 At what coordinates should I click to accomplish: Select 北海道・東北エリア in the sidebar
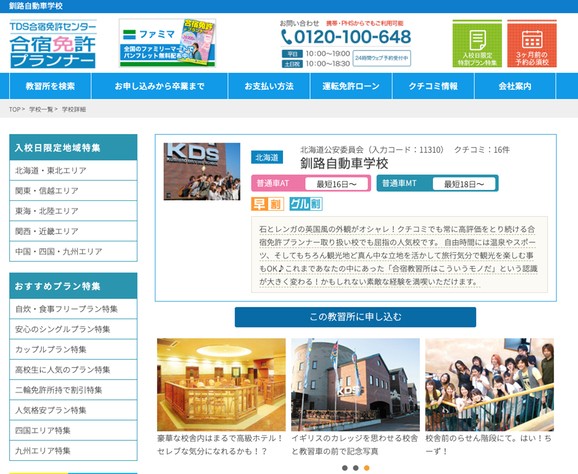click(73, 170)
